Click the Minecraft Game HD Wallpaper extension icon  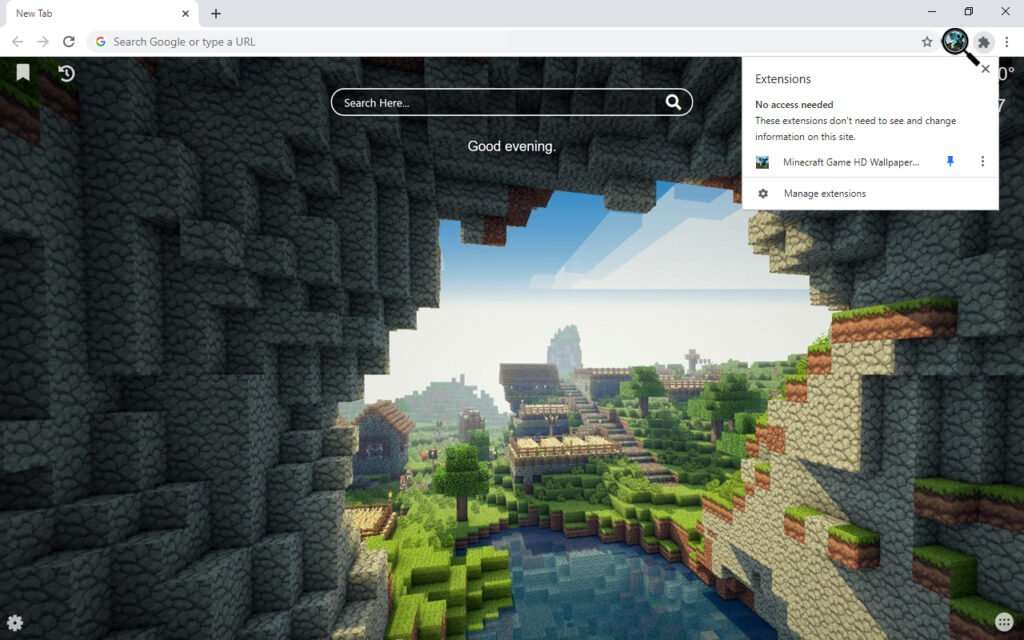(x=763, y=161)
